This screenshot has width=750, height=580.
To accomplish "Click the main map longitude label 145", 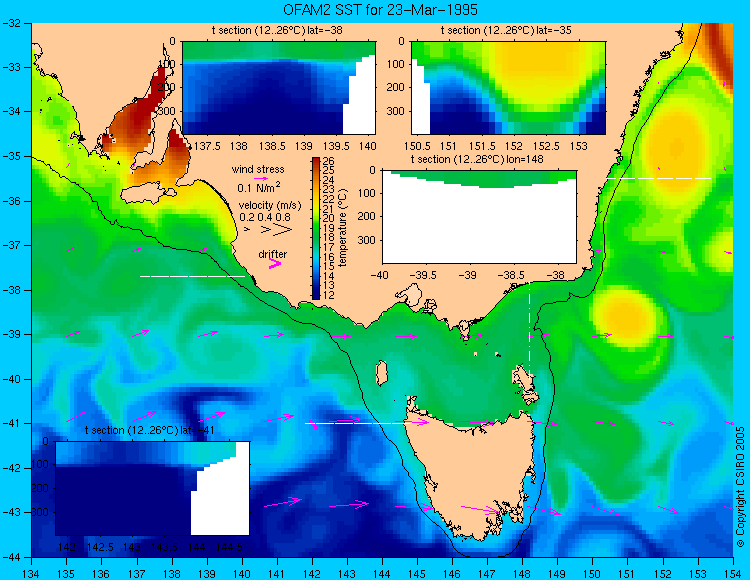I will 418,574.
